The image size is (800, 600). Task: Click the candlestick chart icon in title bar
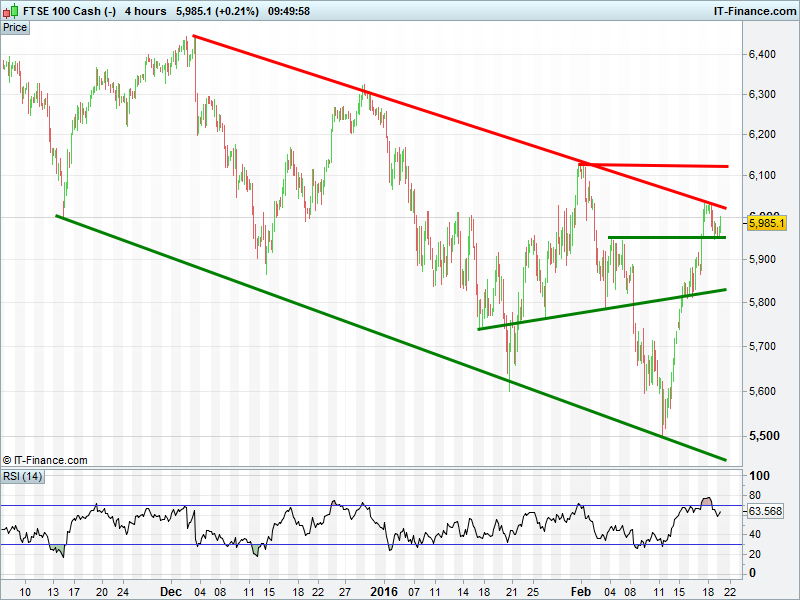point(11,11)
